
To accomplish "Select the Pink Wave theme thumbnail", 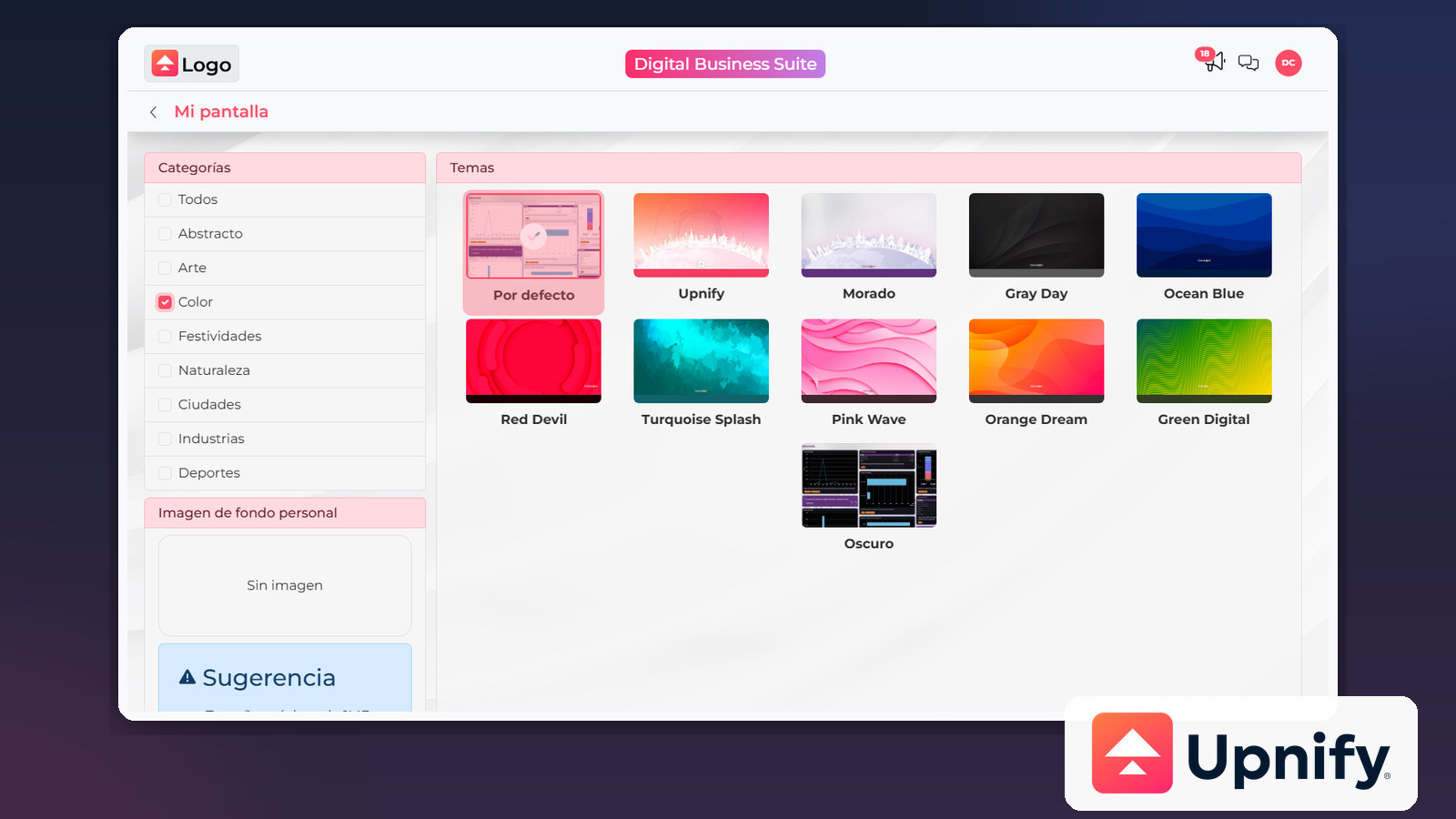I will [869, 360].
